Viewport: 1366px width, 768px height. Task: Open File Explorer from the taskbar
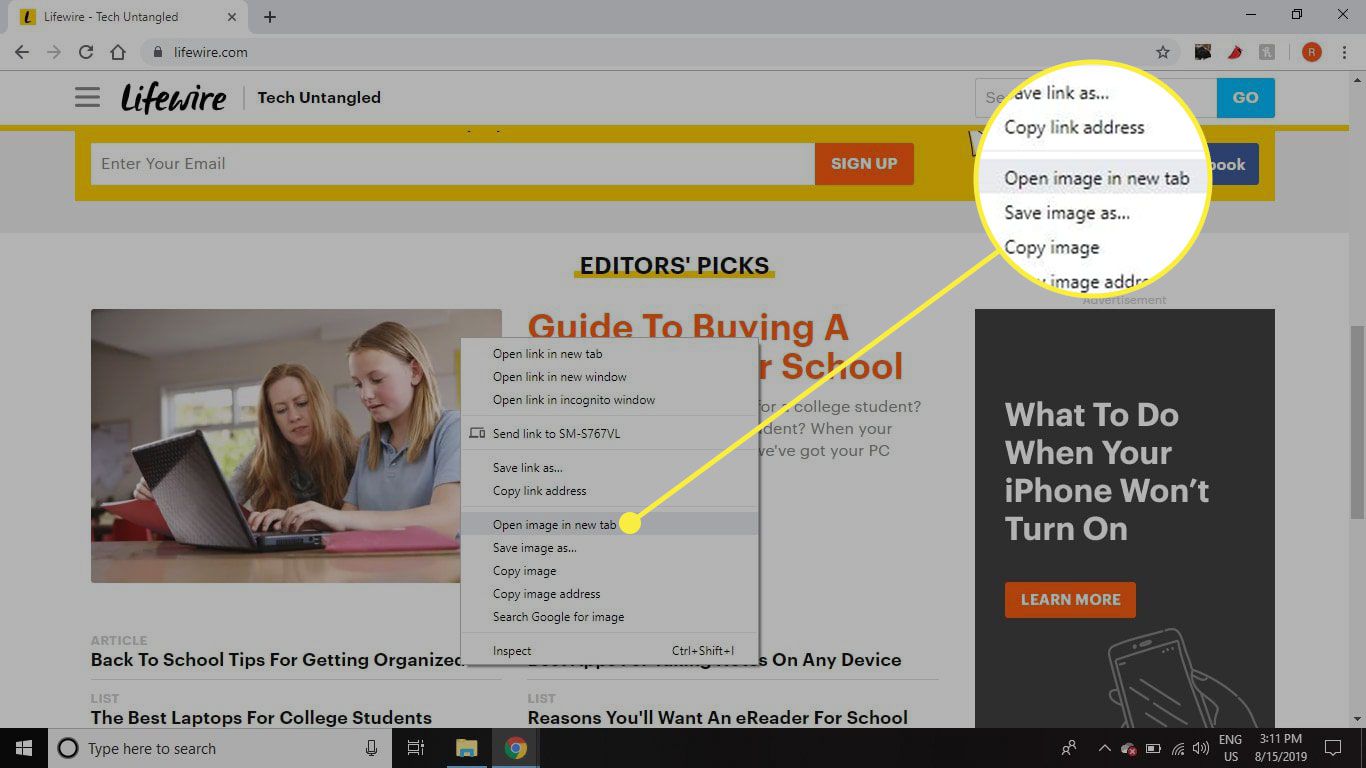[x=466, y=748]
